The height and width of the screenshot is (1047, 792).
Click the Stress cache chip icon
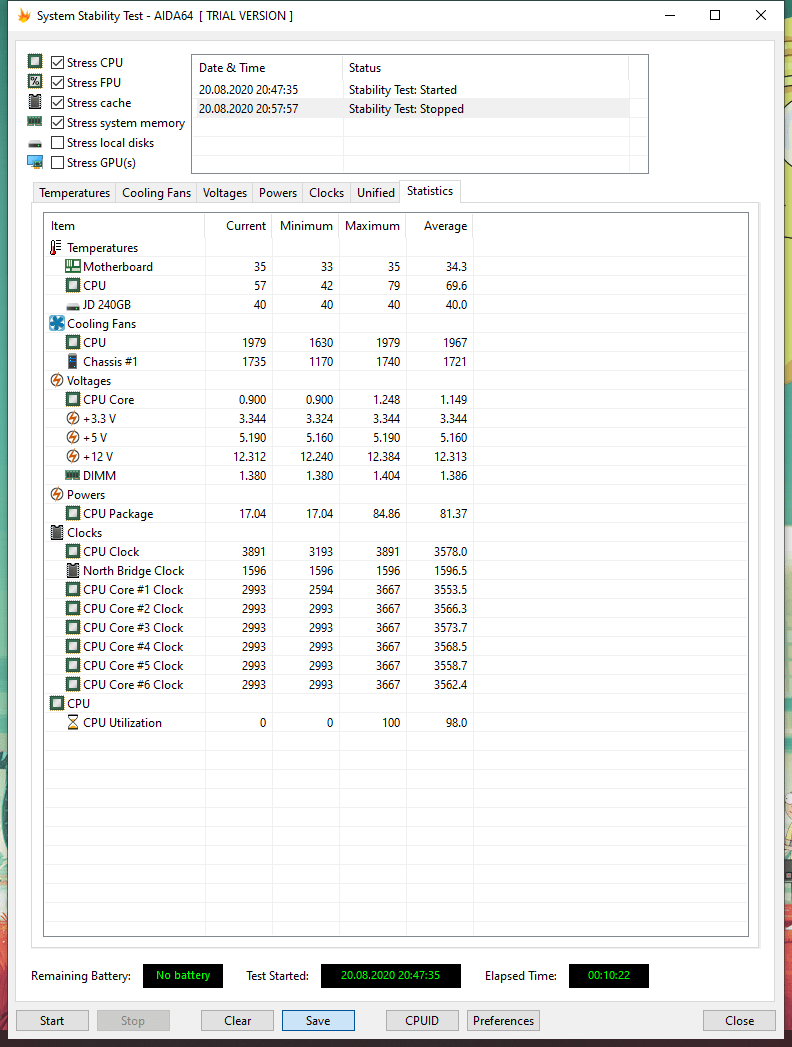tap(35, 101)
